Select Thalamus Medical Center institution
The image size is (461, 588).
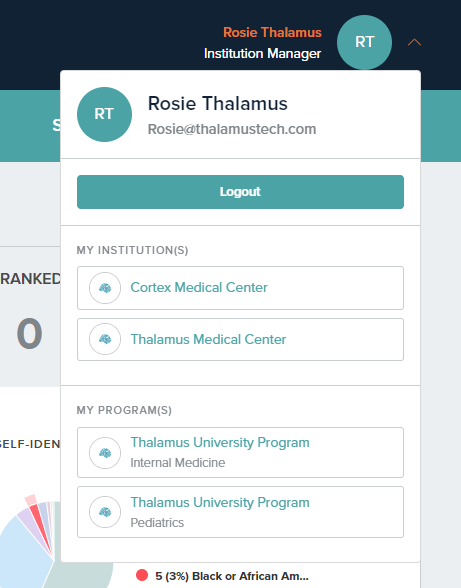(240, 339)
